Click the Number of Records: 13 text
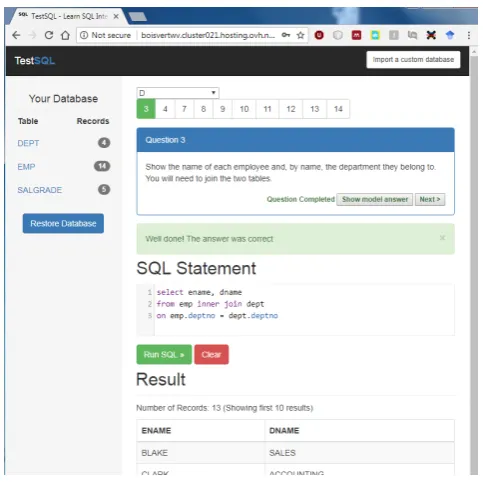Screen dimensions: 483x482 (179, 408)
